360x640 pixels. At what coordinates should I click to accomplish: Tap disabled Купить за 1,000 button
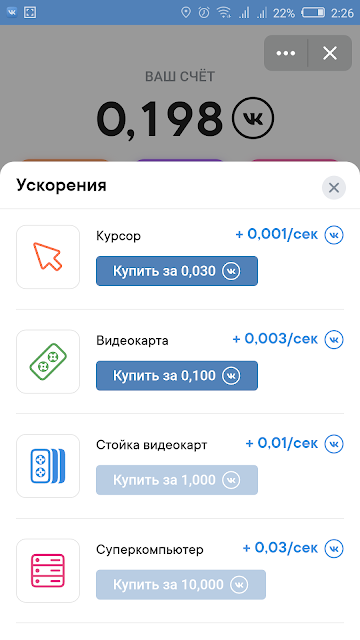[177, 480]
